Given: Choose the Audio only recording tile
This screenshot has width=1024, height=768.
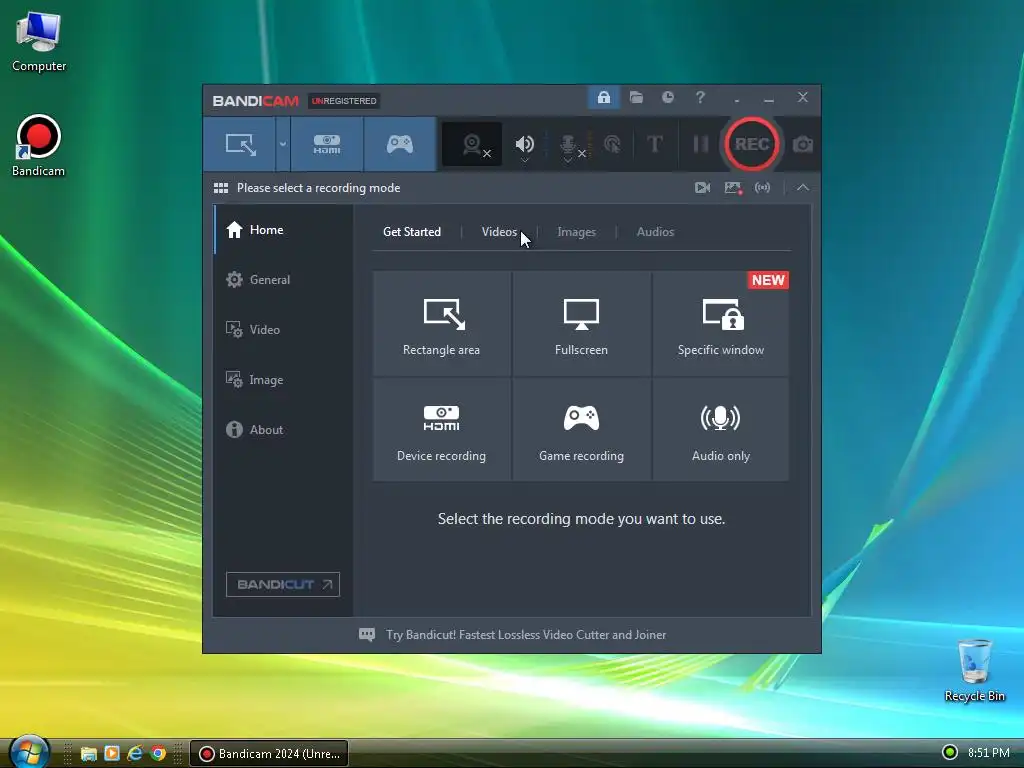Looking at the screenshot, I should click(720, 430).
